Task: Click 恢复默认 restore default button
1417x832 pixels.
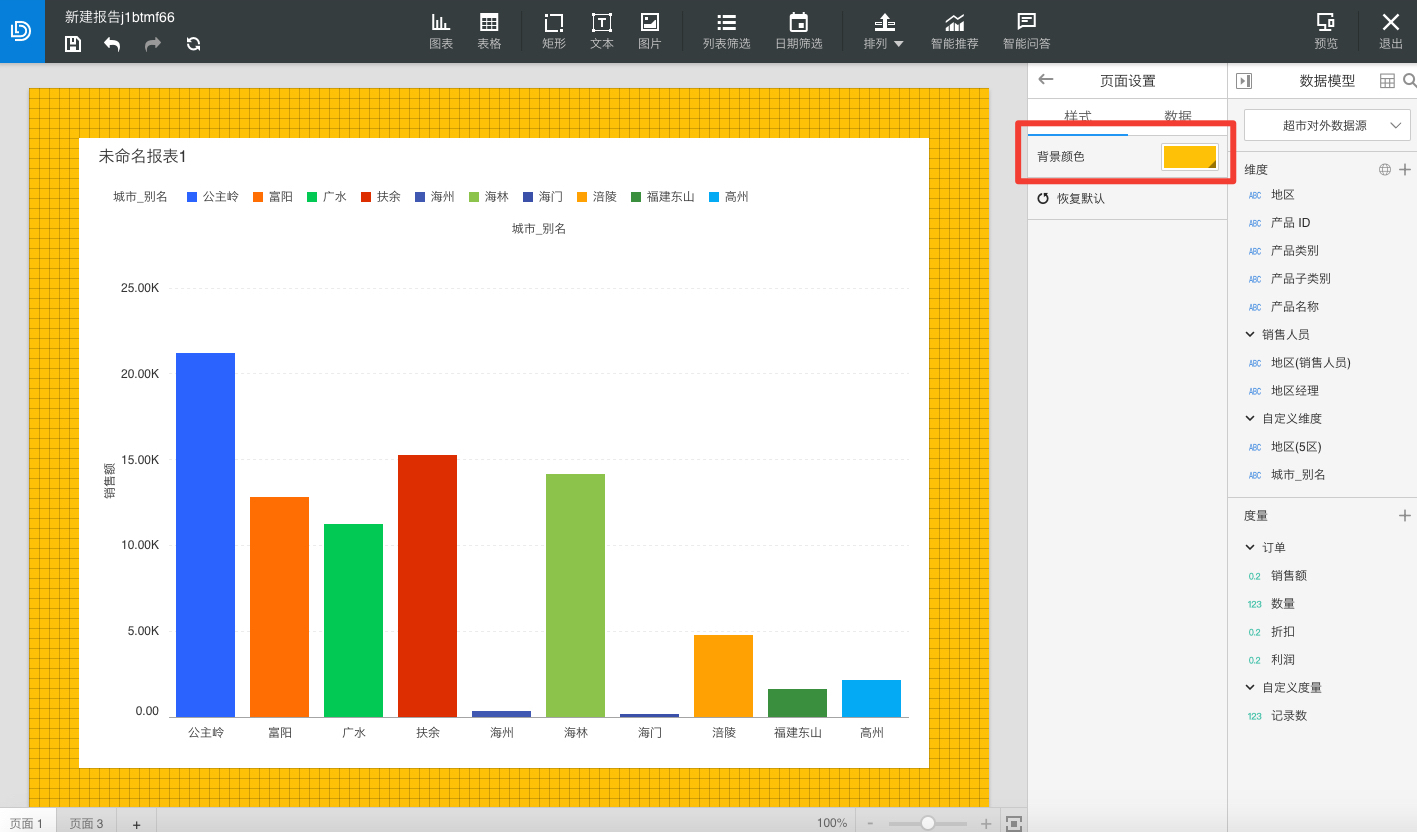Action: [1071, 199]
